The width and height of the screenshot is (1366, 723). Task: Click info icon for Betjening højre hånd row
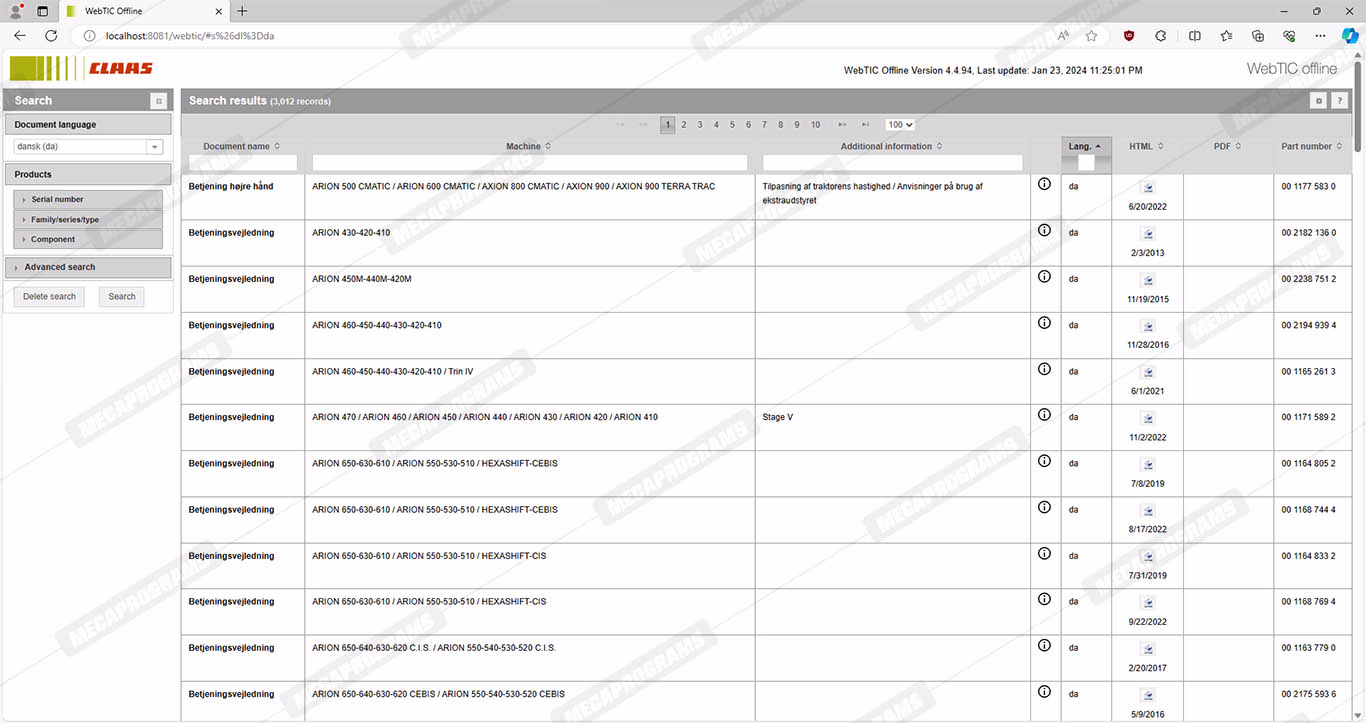coord(1044,184)
